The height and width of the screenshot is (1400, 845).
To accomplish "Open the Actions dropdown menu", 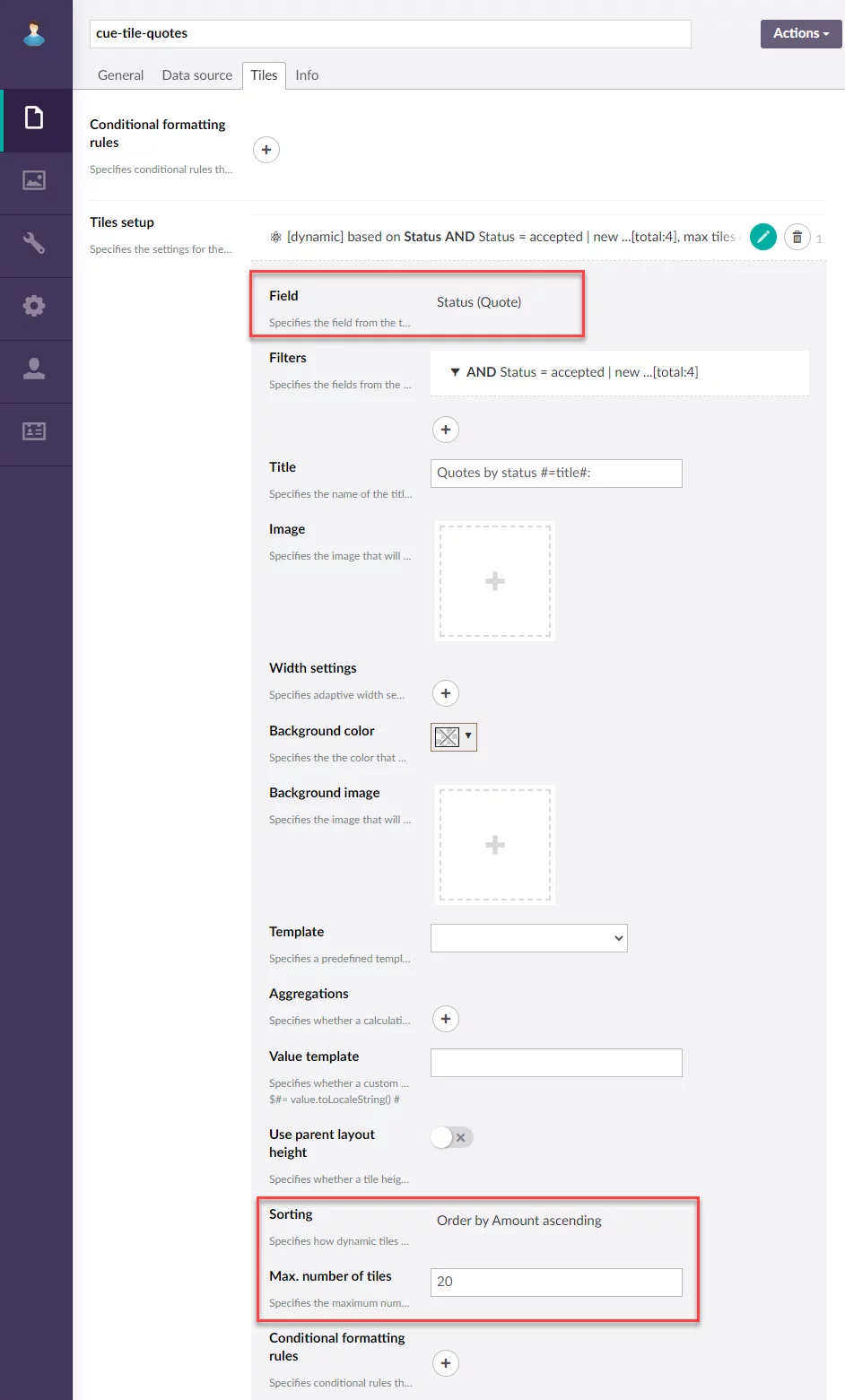I will [x=800, y=33].
